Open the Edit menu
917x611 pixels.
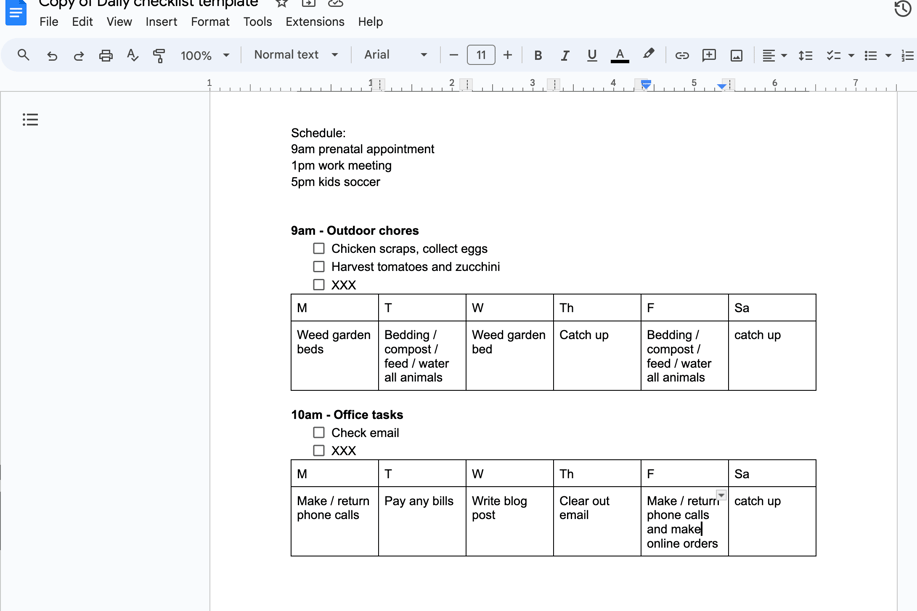pos(82,22)
